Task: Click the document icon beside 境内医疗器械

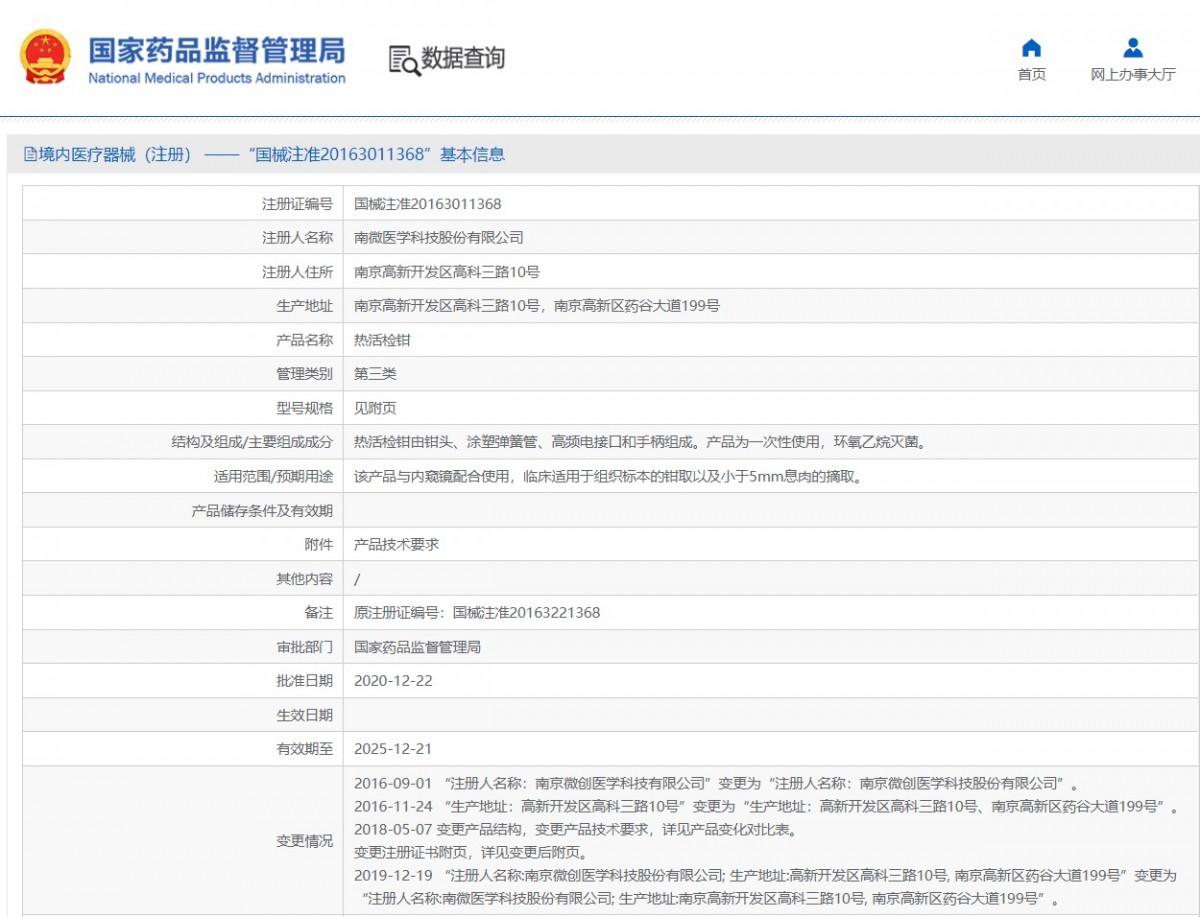Action: 30,155
